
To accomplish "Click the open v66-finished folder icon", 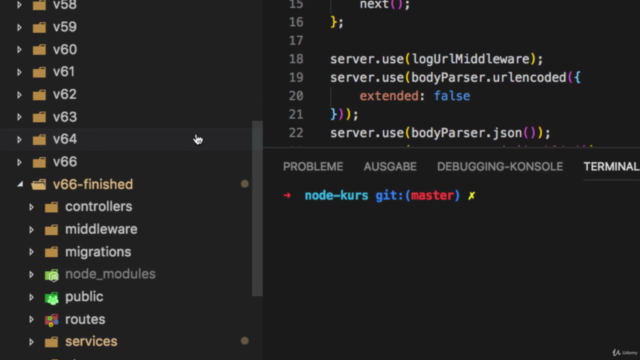I will [39, 184].
